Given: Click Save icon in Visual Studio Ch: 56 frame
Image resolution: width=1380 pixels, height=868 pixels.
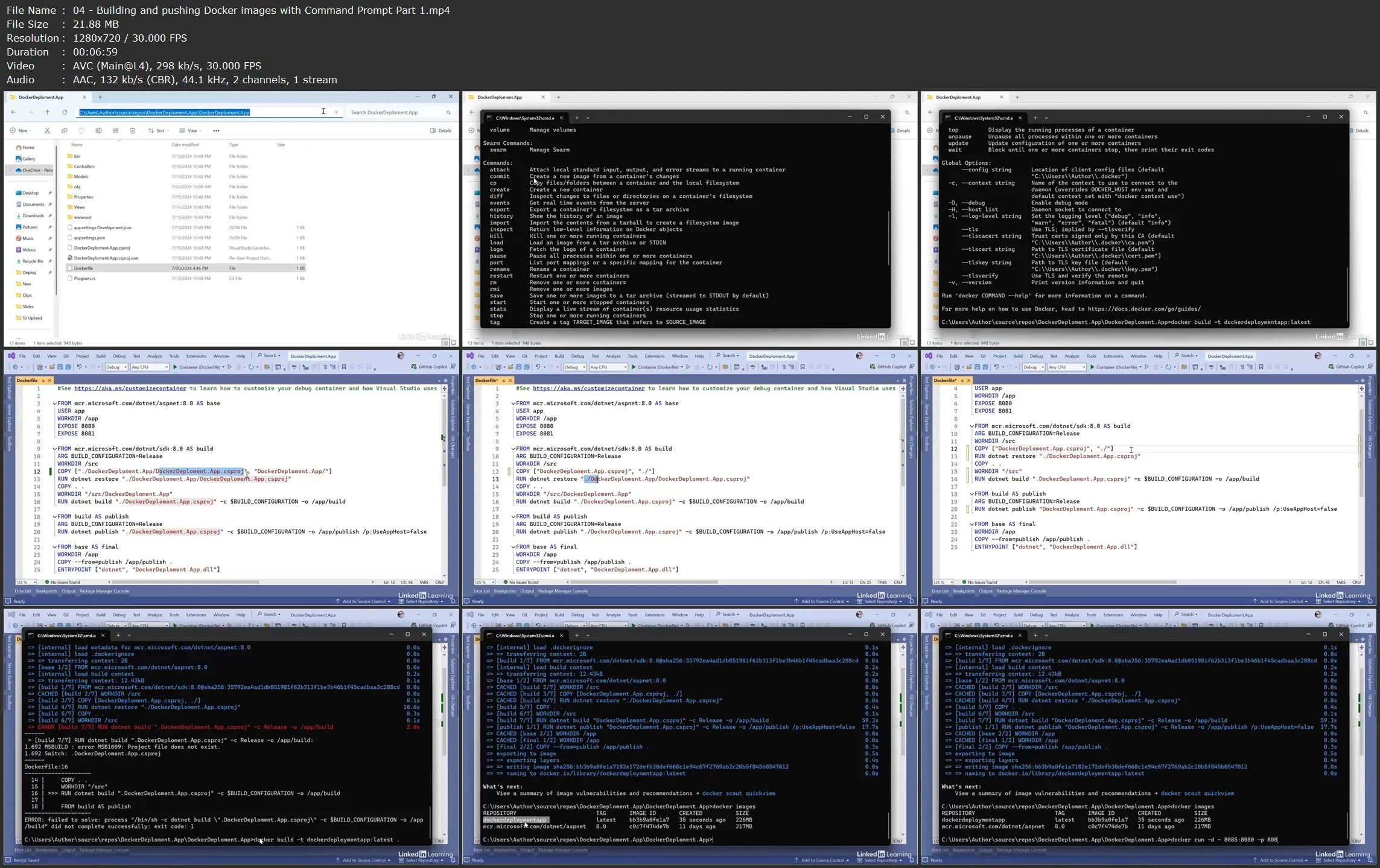Looking at the screenshot, I should point(60,367).
